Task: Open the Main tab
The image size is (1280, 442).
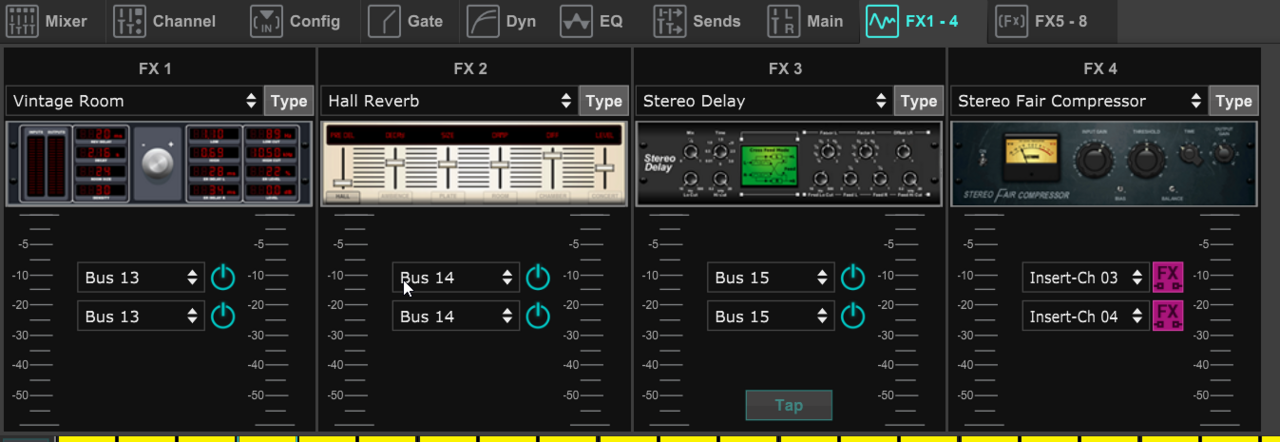Action: pos(806,21)
